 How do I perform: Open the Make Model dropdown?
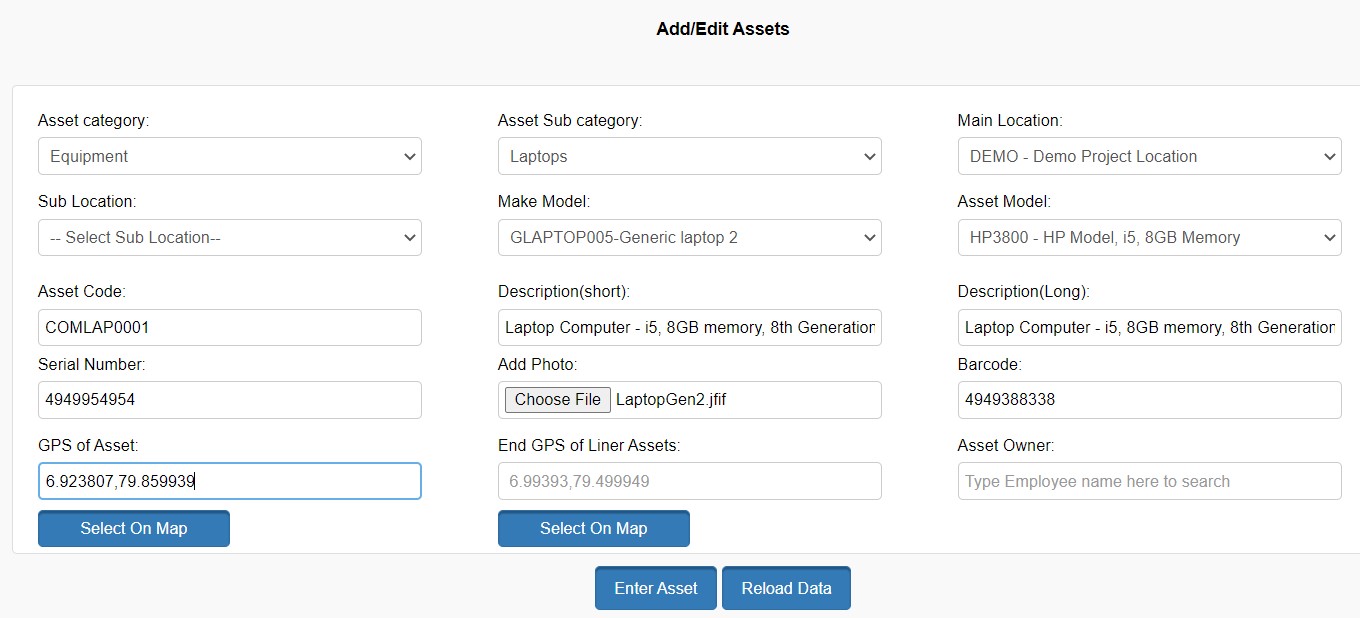click(x=689, y=238)
